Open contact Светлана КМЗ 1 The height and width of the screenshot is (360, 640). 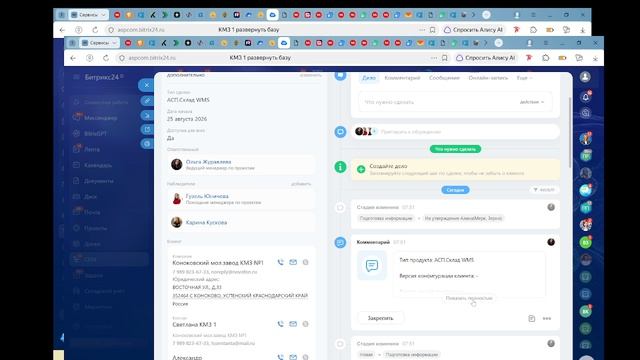coord(194,324)
